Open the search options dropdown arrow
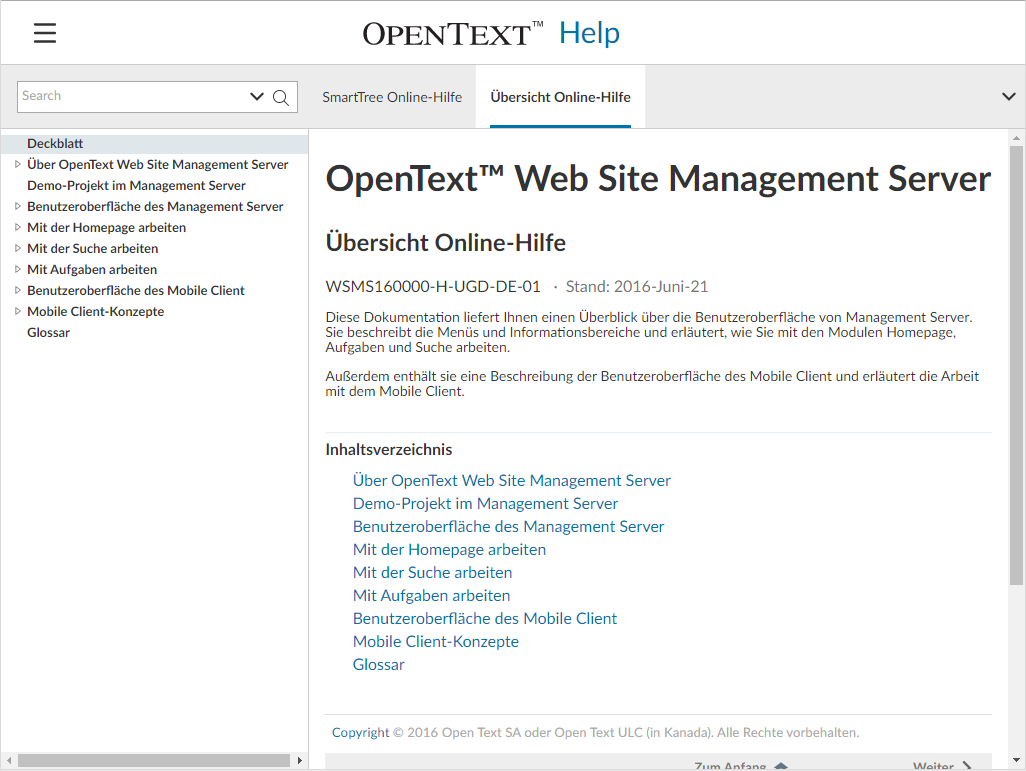The width and height of the screenshot is (1026, 771). (x=256, y=97)
